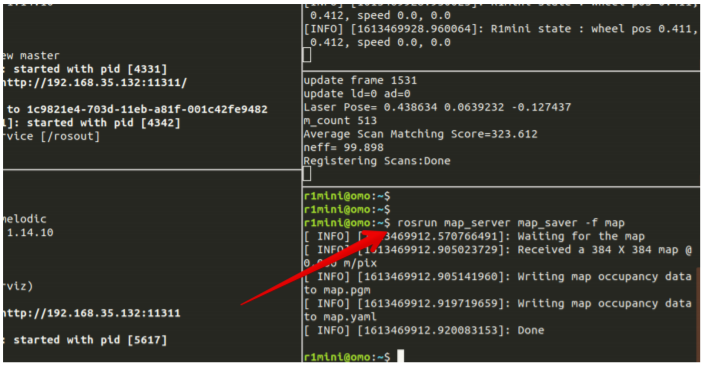Click the 'http://192.168.35.132:11311' URL in lower-left pane
This screenshot has height=369, width=707.
click(x=92, y=313)
